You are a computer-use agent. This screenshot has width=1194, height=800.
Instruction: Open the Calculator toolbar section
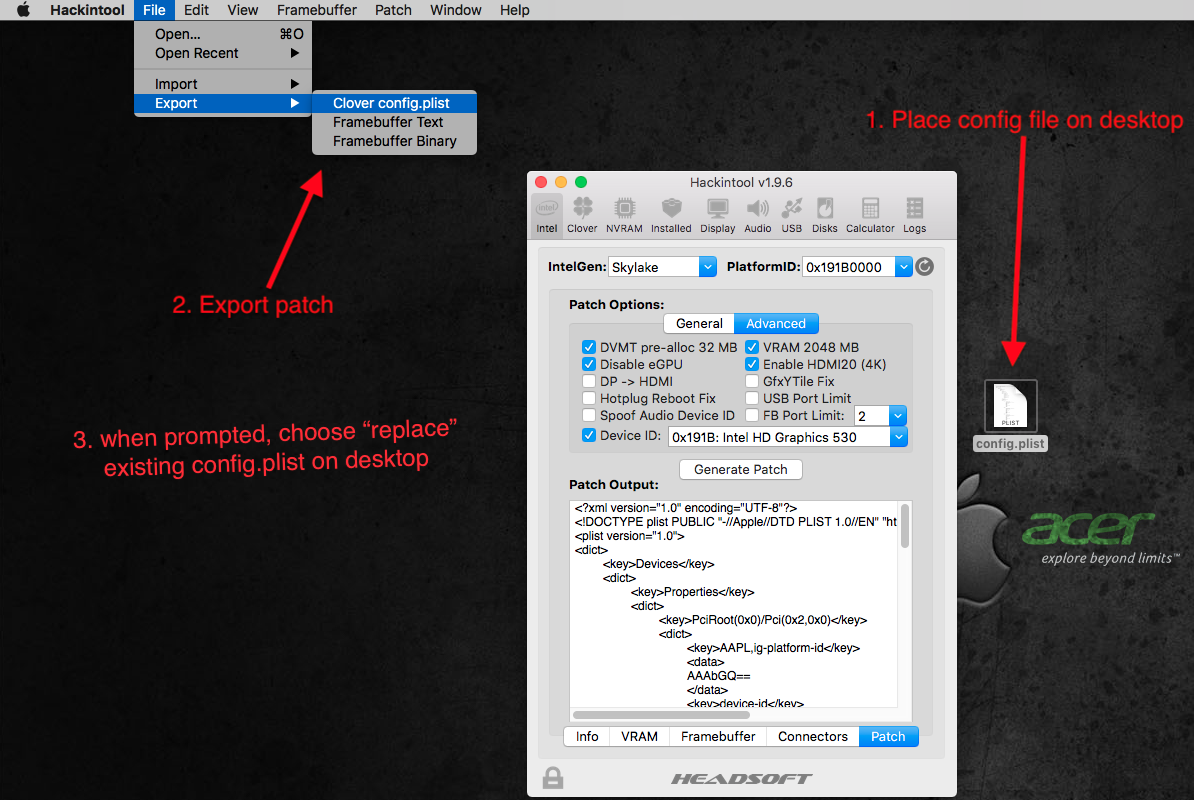(x=870, y=215)
